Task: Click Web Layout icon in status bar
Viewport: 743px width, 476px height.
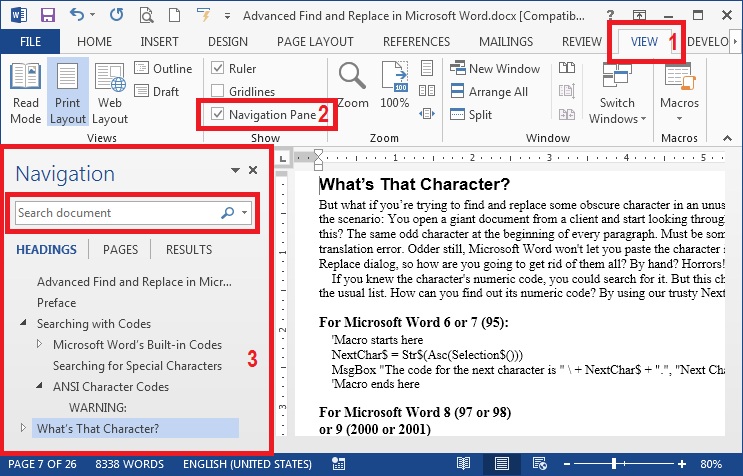Action: (x=539, y=464)
